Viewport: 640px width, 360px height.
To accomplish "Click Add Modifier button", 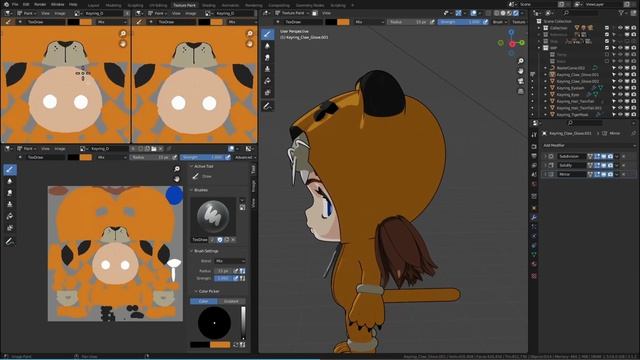I will 588,145.
